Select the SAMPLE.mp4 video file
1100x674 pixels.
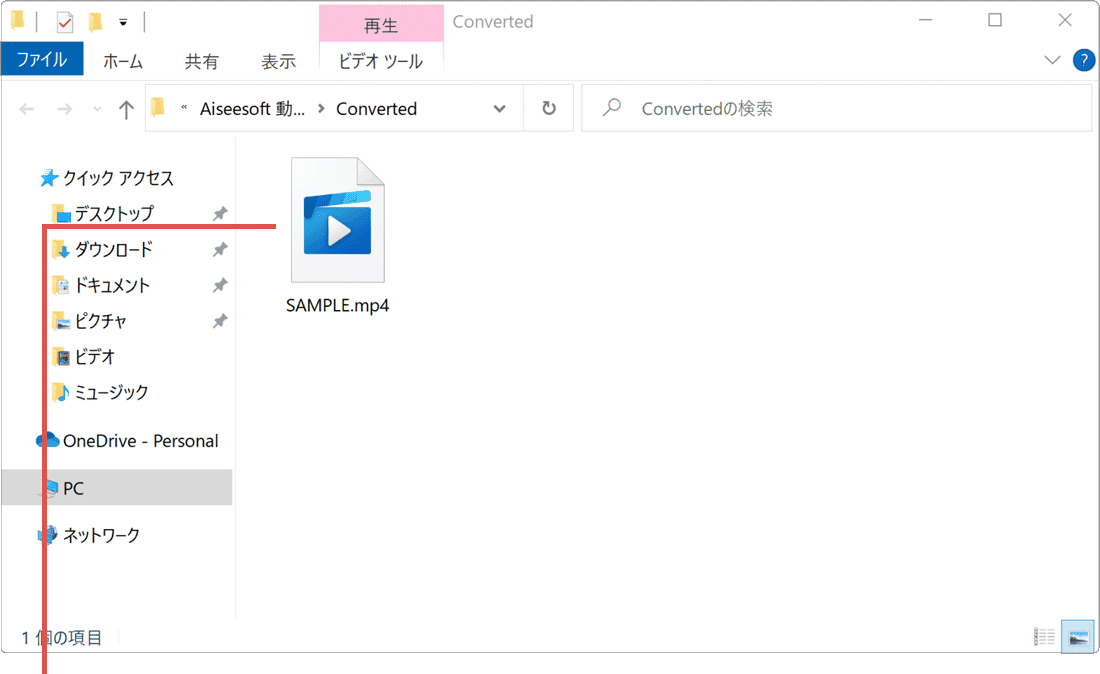point(338,218)
